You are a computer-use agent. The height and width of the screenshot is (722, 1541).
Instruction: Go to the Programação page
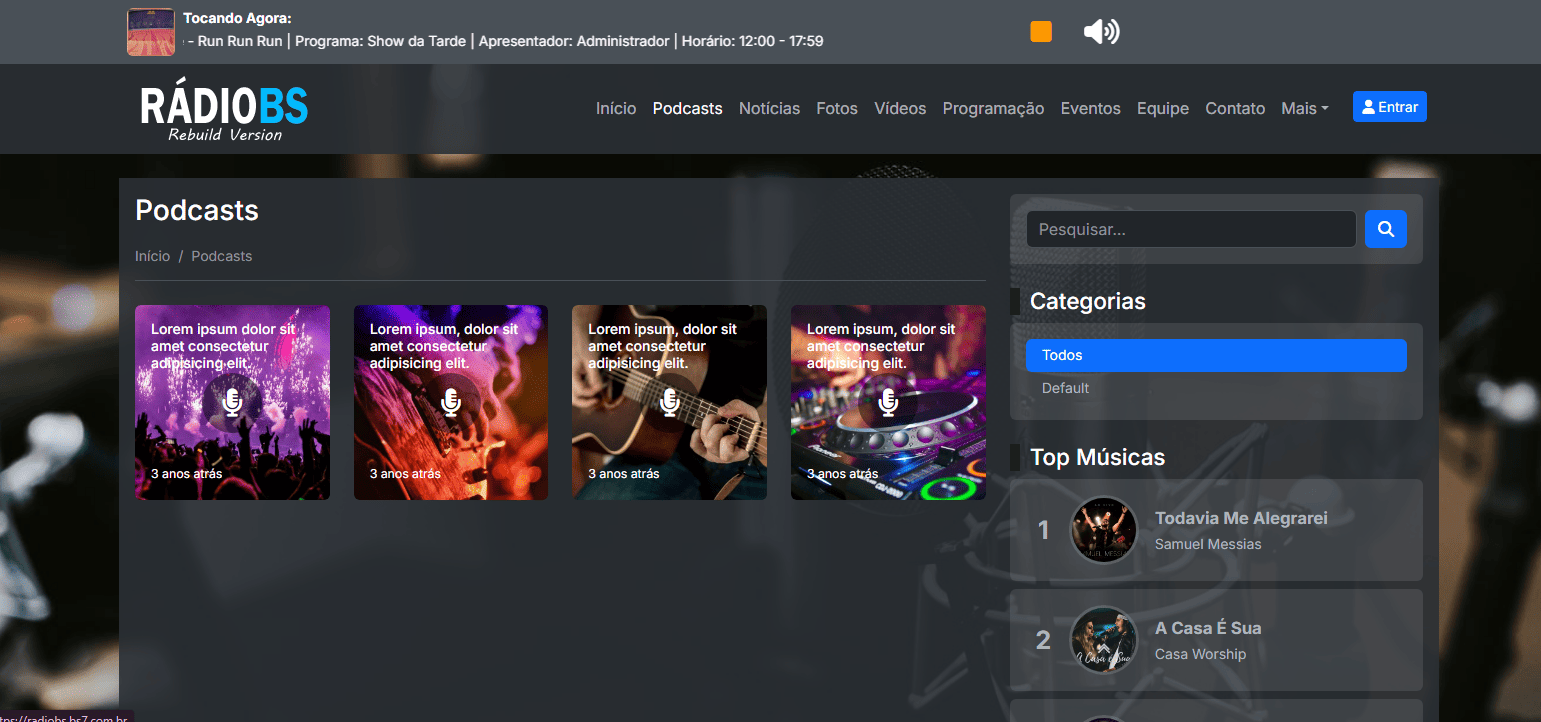(993, 108)
